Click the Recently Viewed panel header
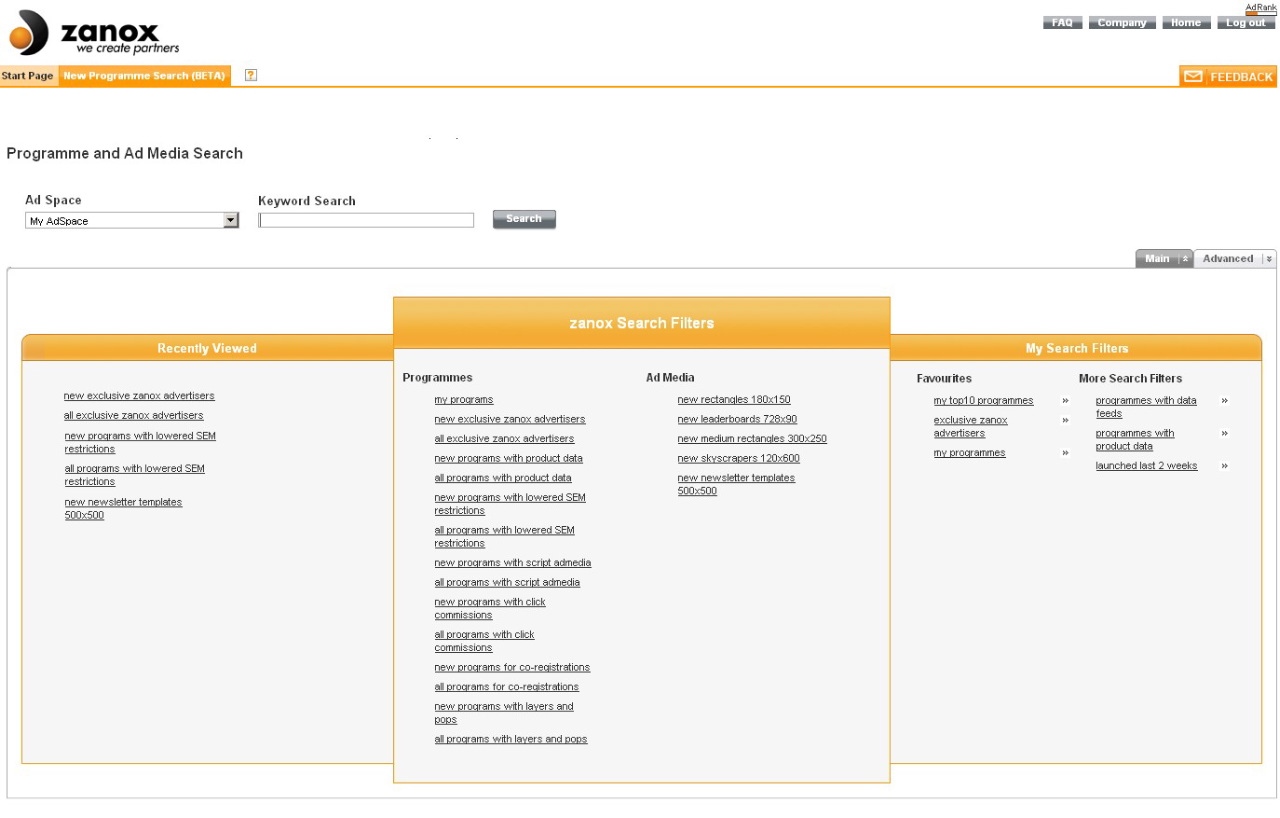 (x=207, y=348)
